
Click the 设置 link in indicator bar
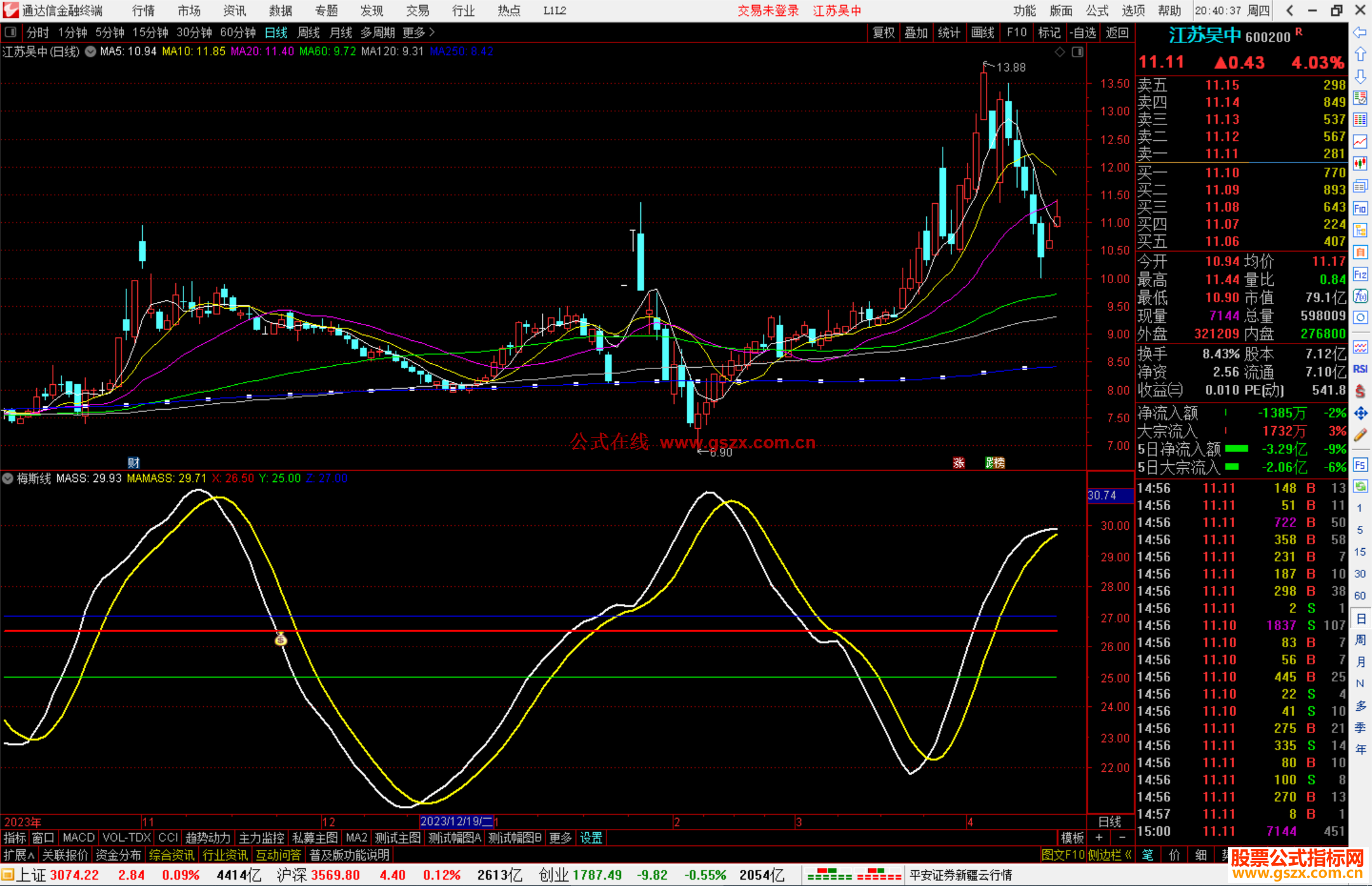point(591,838)
